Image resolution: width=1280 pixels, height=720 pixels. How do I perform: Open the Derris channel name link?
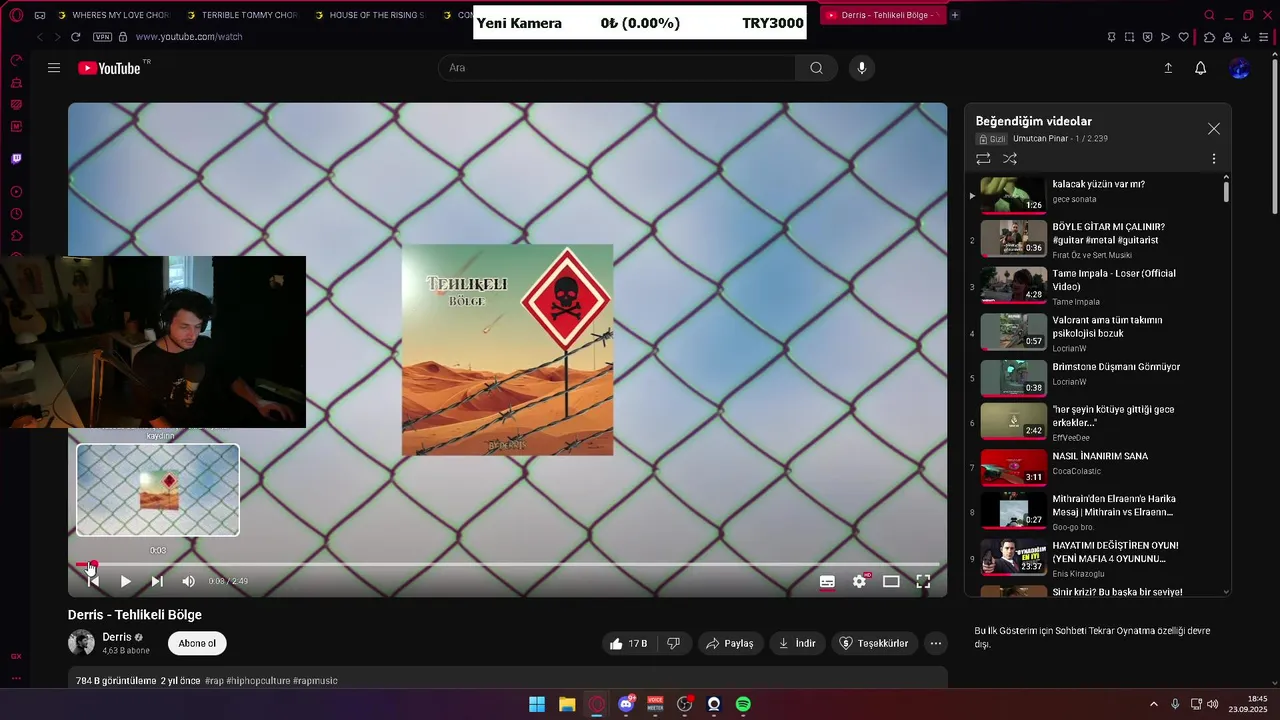(117, 637)
